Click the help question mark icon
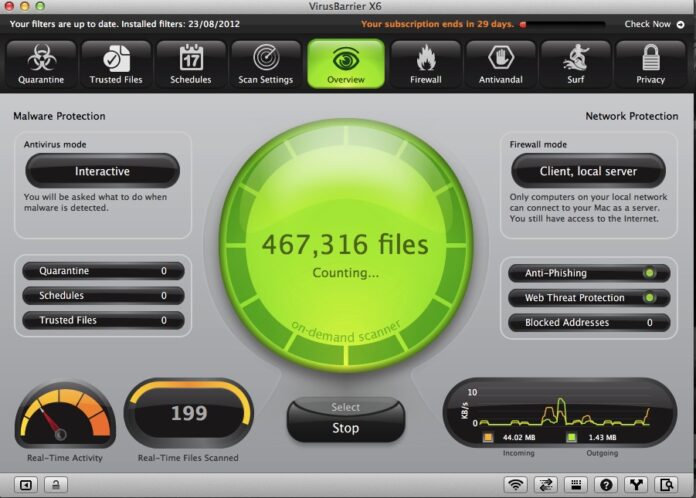Image resolution: width=696 pixels, height=498 pixels. (x=604, y=485)
